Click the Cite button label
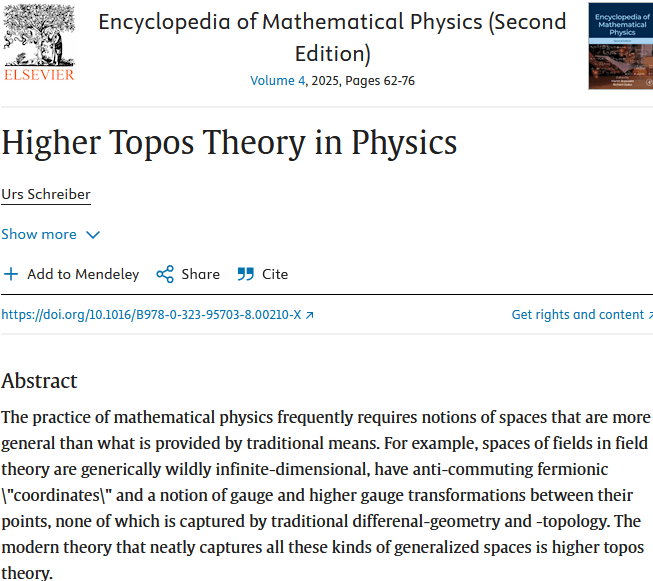 275,274
